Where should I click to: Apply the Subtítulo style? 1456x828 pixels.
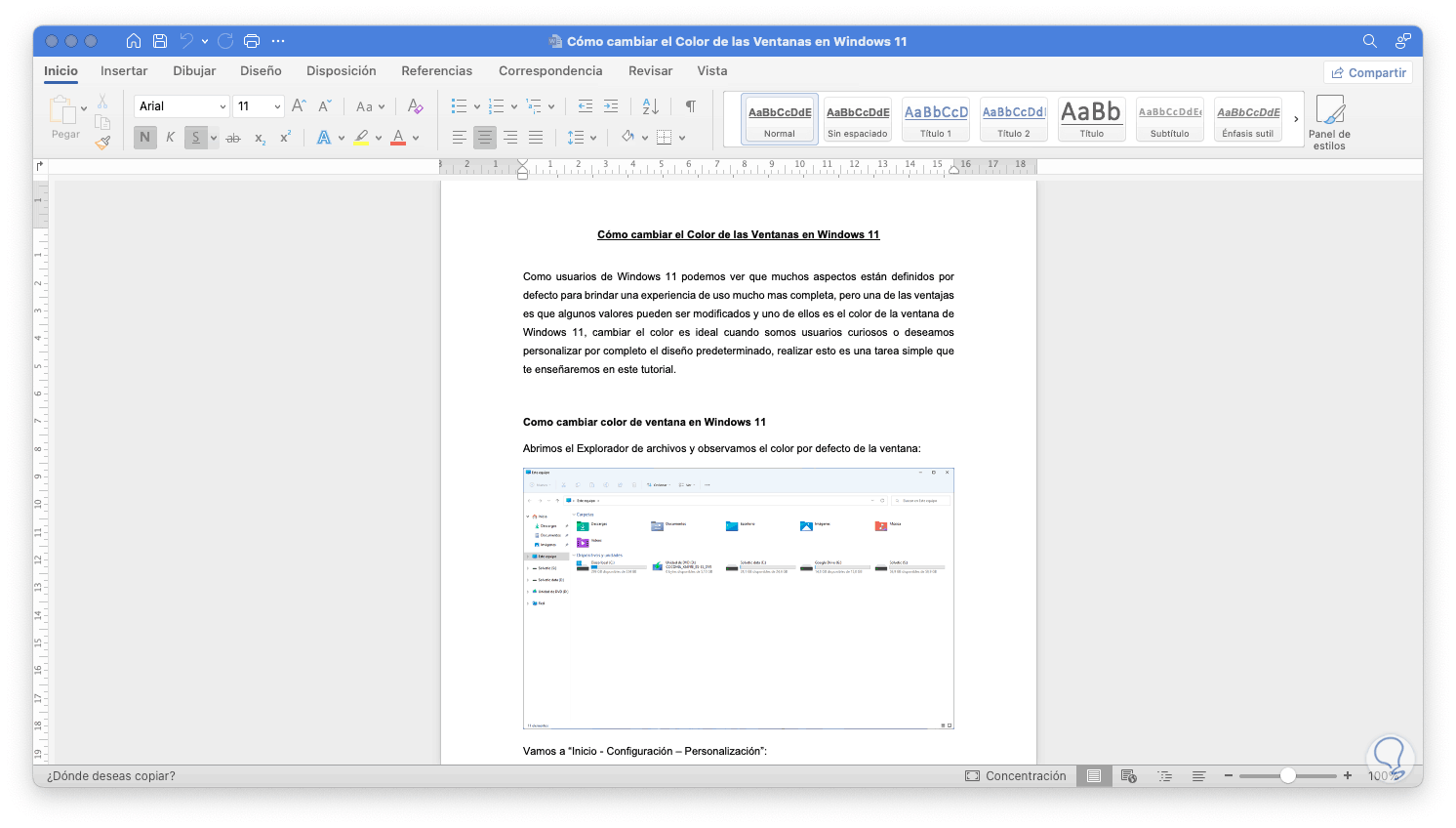tap(1170, 119)
